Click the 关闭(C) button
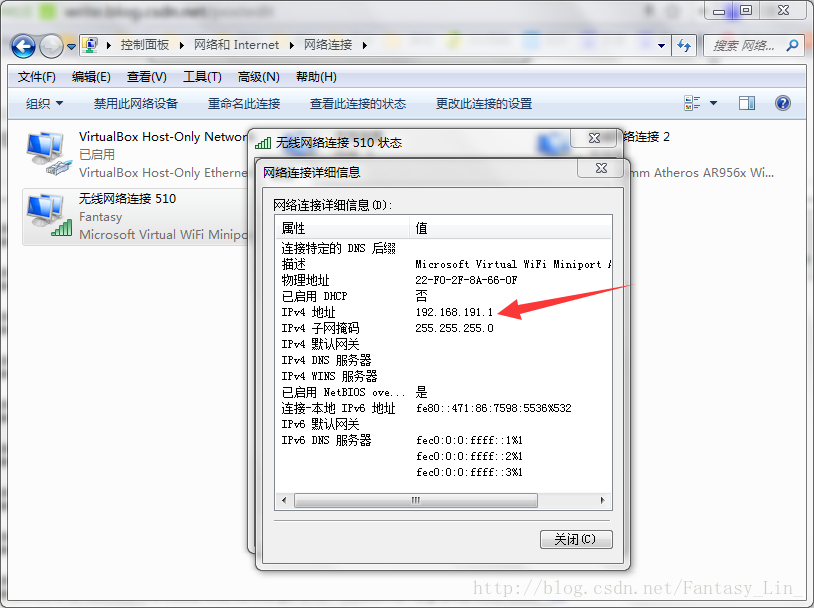This screenshot has height=608, width=814. (x=576, y=539)
